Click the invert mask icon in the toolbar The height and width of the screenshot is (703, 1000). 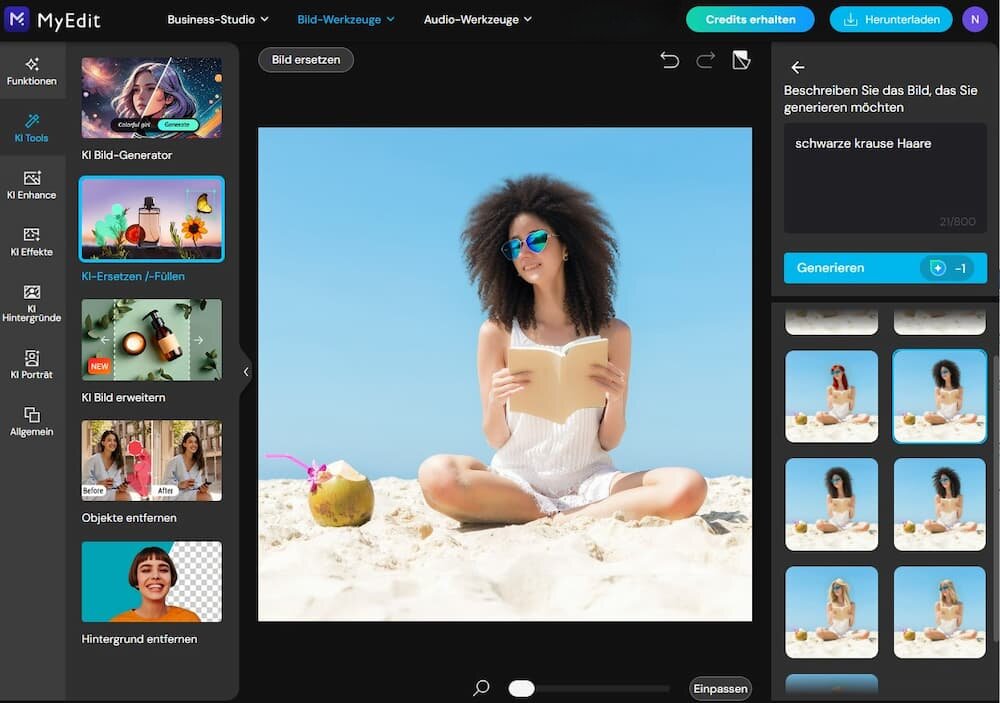(x=741, y=60)
